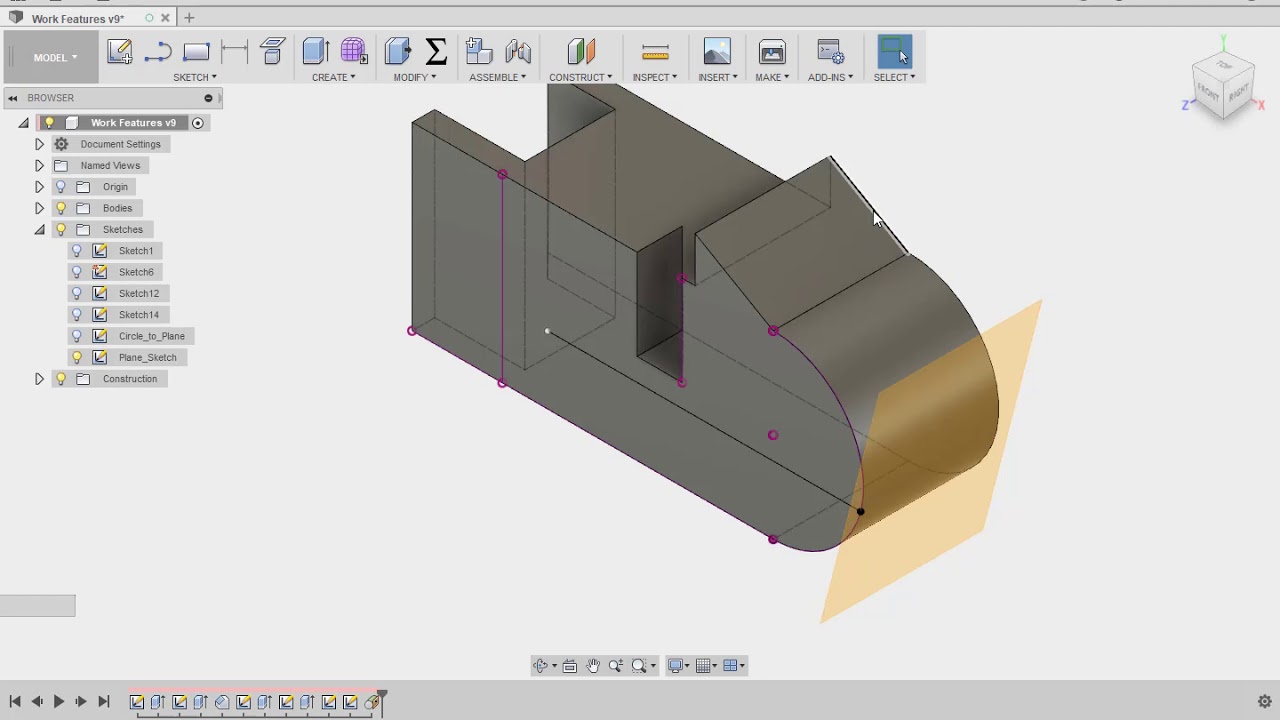
Task: Open Change Parameters via the sigma icon
Action: coord(436,52)
